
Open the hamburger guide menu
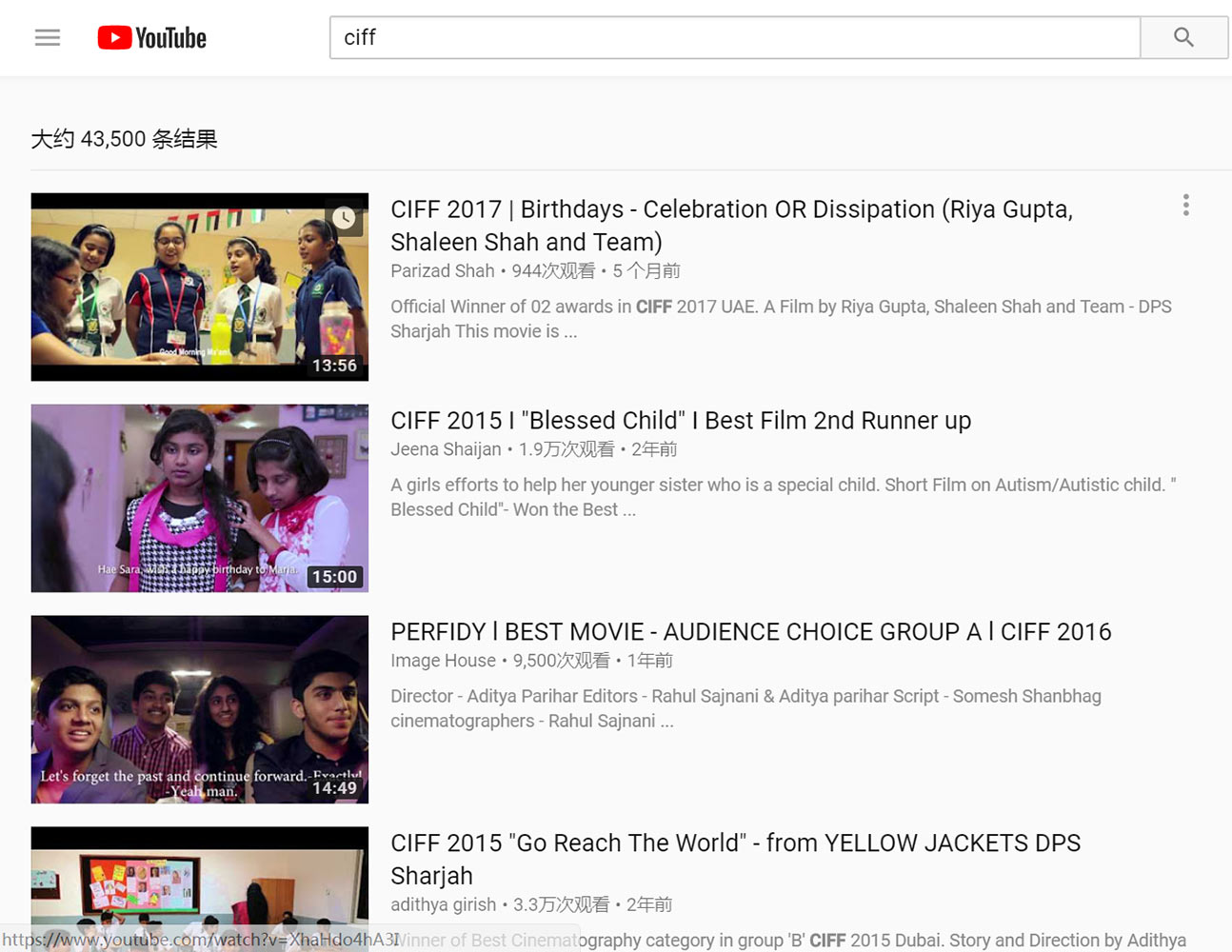(48, 38)
